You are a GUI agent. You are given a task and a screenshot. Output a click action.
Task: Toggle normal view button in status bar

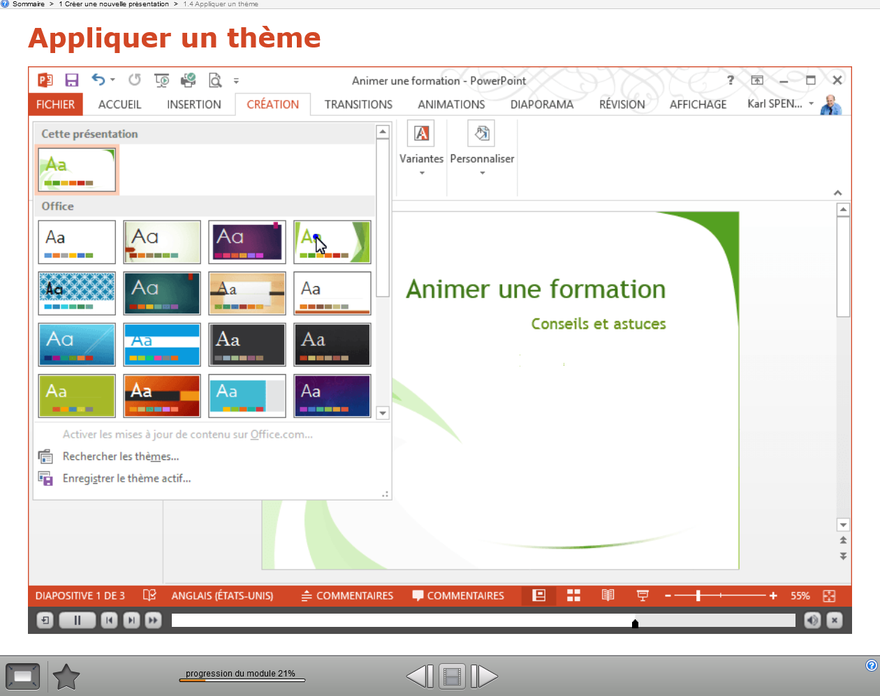[539, 595]
